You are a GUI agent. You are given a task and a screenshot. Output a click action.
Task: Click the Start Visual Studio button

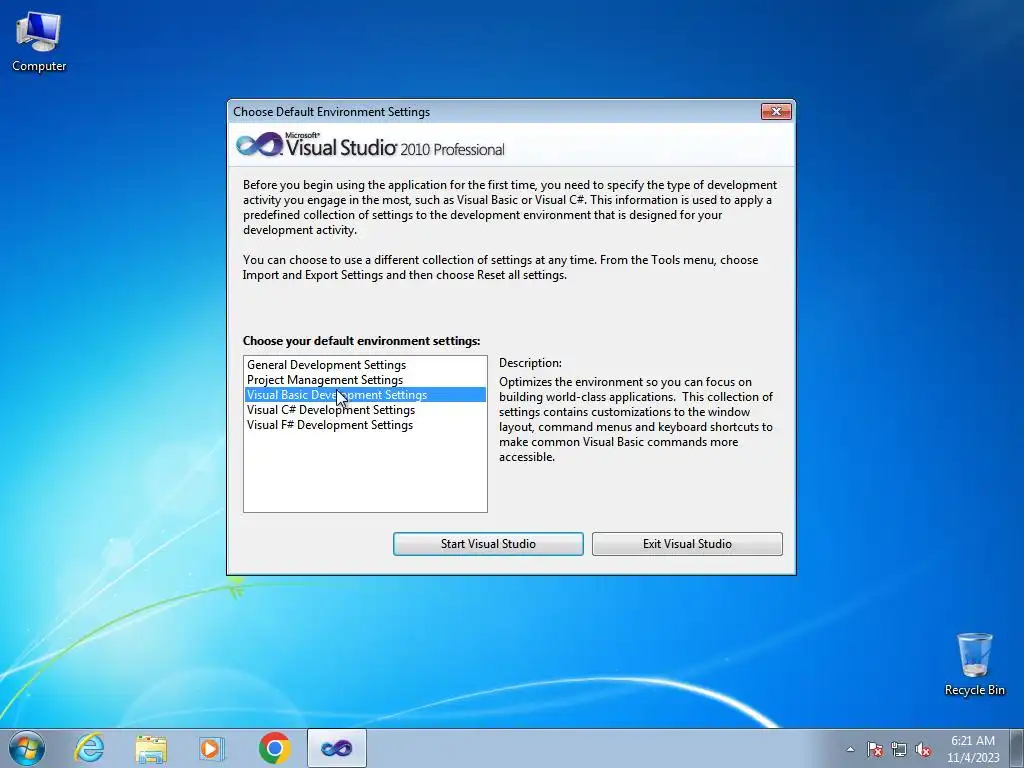(x=488, y=543)
